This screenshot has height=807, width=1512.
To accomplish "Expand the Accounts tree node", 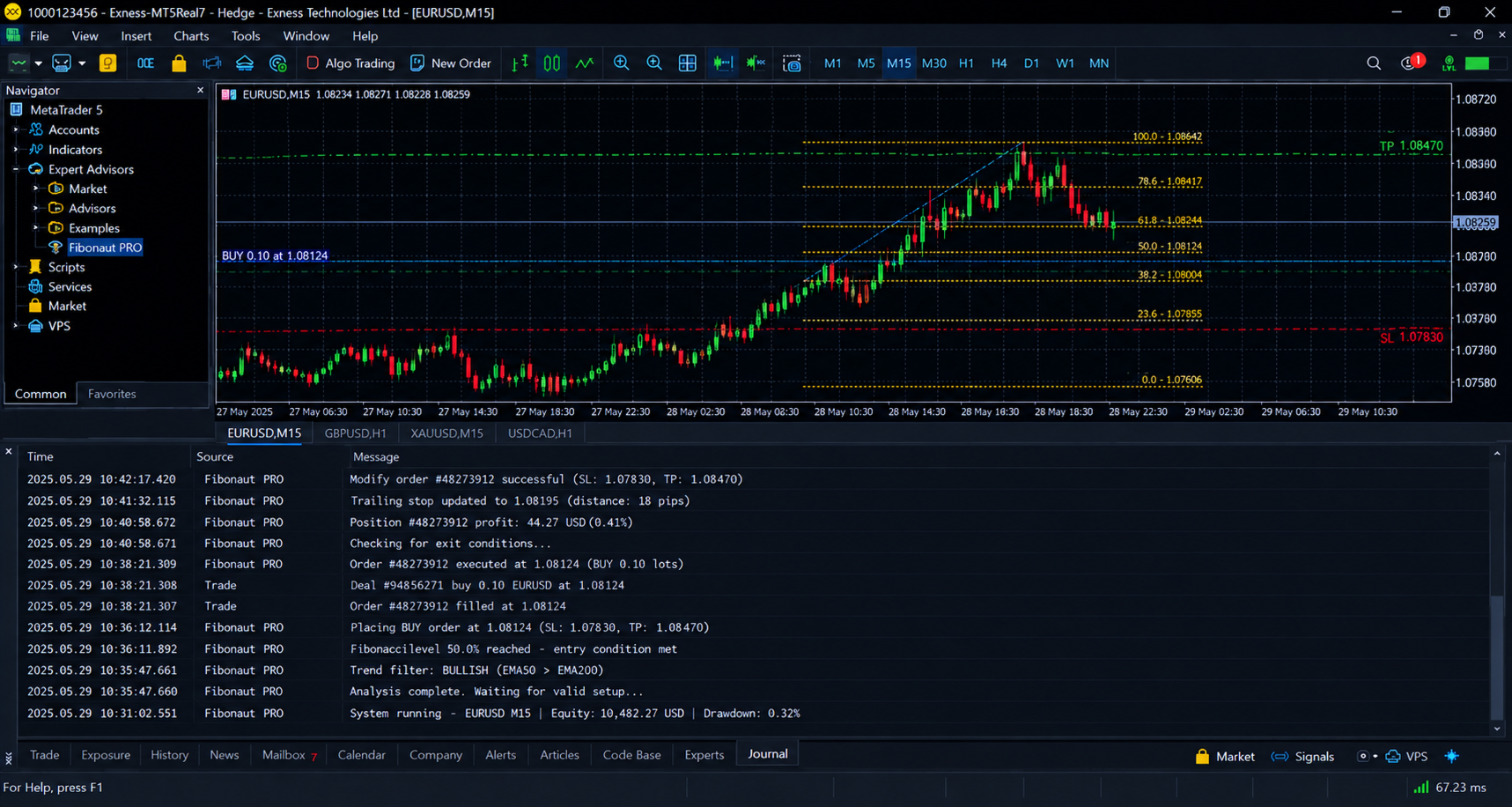I will tap(16, 130).
